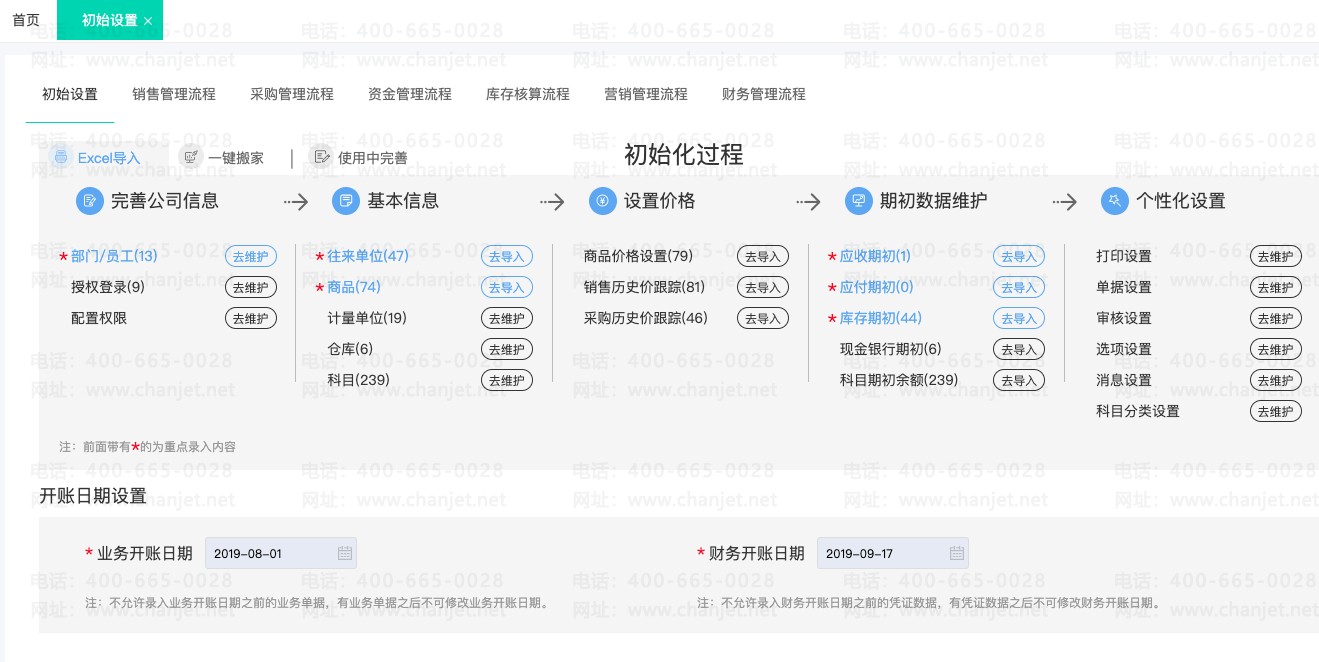
Task: Click the 使用中完善 label
Action: tap(373, 157)
